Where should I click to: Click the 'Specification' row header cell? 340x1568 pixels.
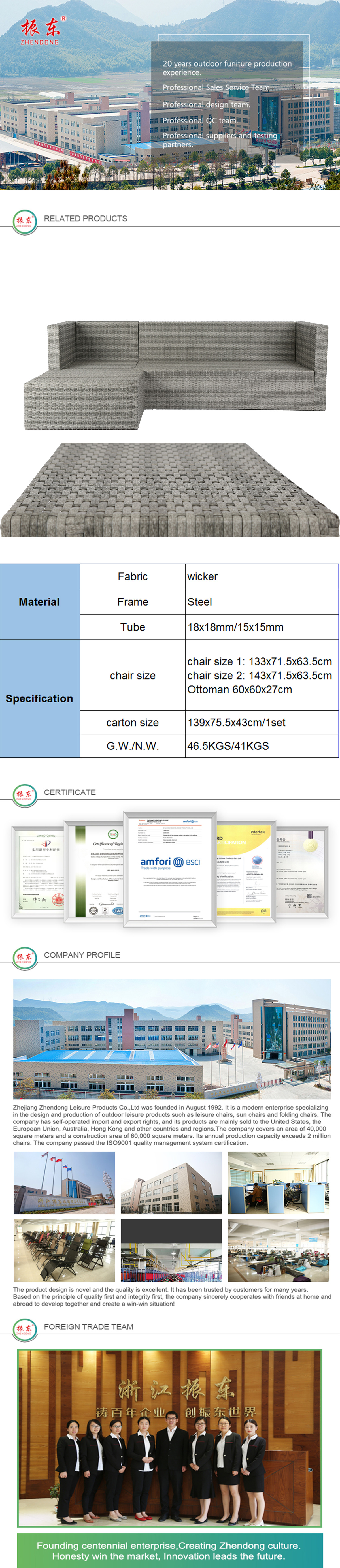[40, 699]
